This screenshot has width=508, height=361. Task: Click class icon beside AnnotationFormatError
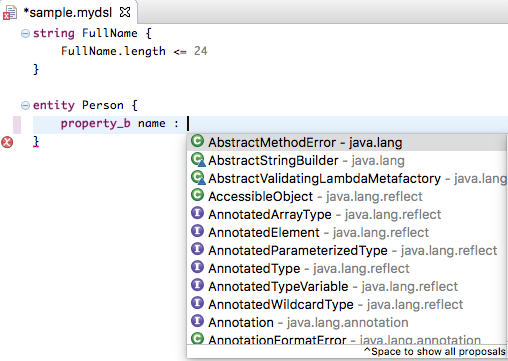(197, 338)
